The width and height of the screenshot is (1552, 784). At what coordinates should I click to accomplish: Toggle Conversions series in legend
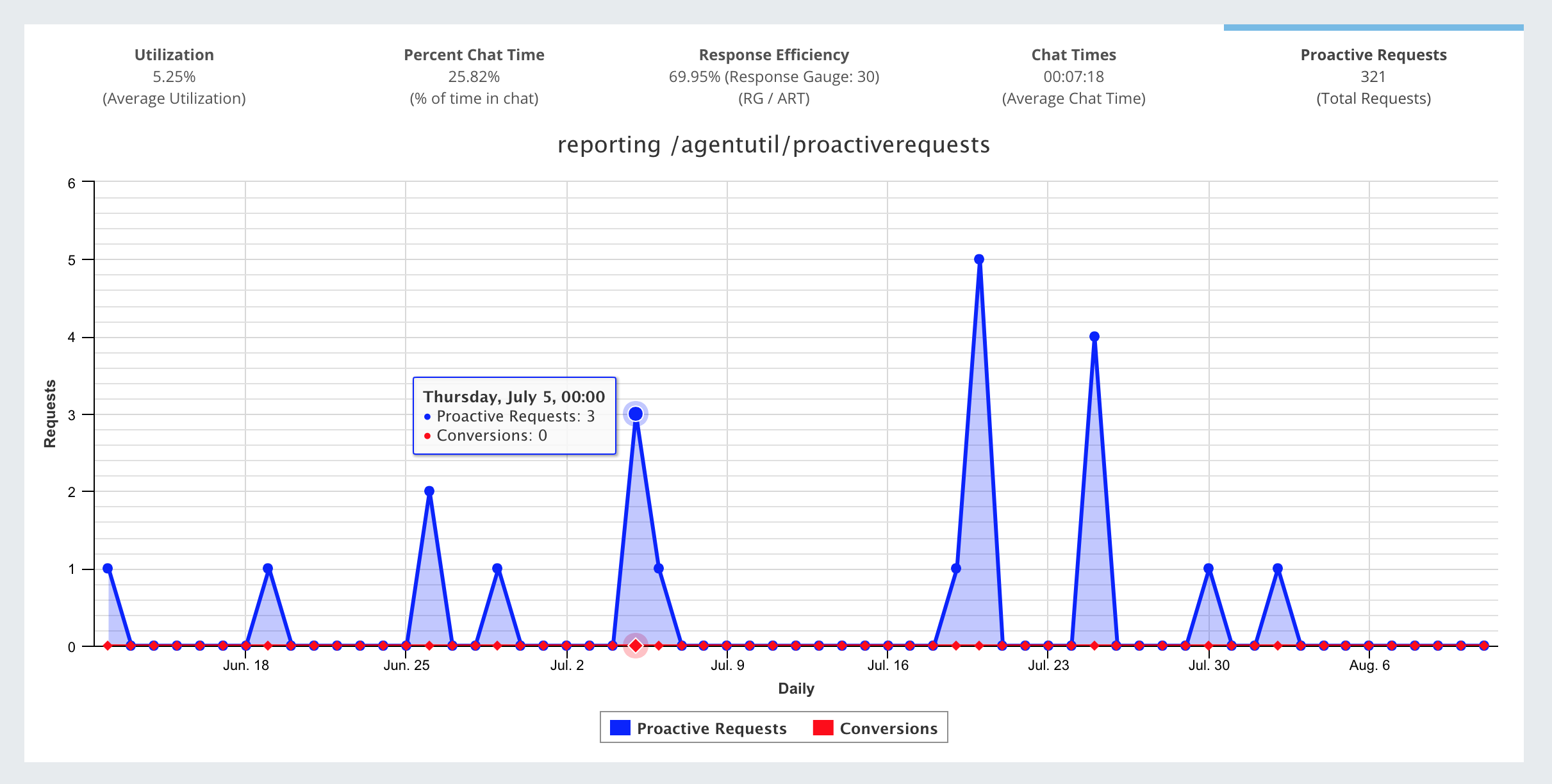click(888, 728)
